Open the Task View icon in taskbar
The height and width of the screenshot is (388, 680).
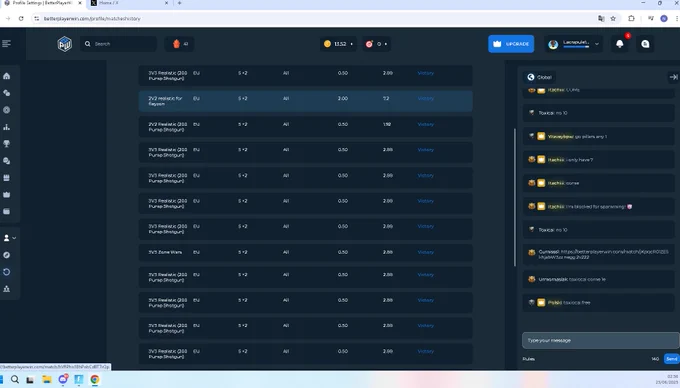click(x=30, y=379)
